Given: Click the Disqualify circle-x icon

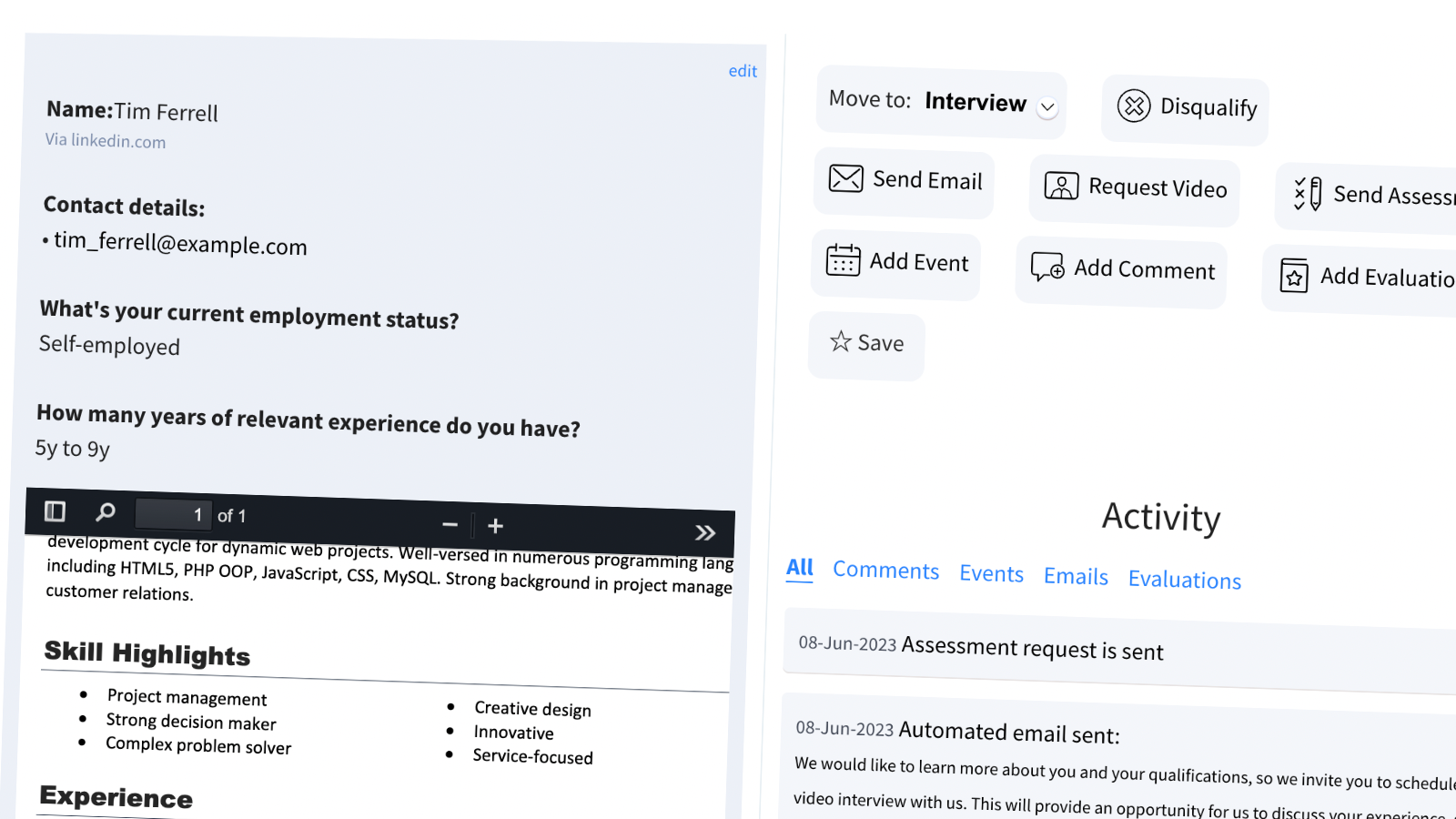Looking at the screenshot, I should coord(1134,106).
